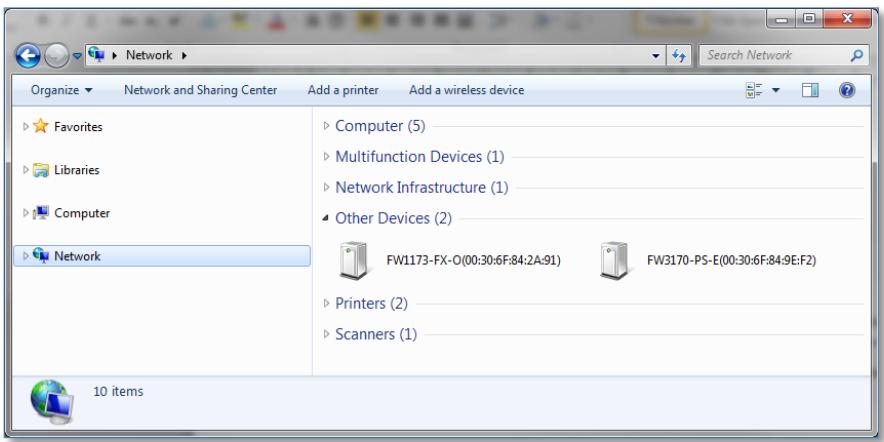Image resolution: width=884 pixels, height=442 pixels.
Task: Click the Favorites label in sidebar
Action: [78, 127]
